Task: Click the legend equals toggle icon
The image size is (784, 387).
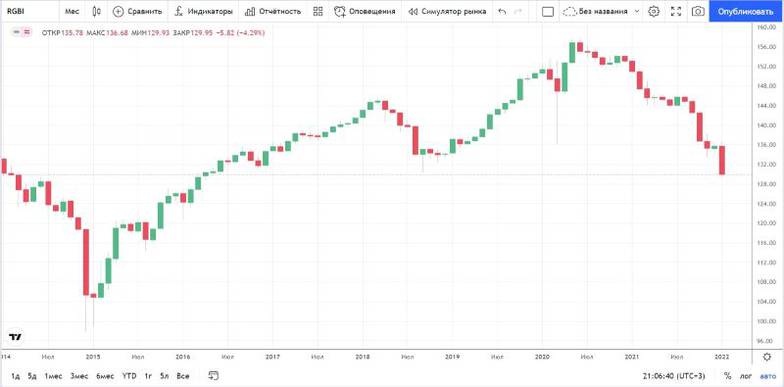Action: (26, 32)
